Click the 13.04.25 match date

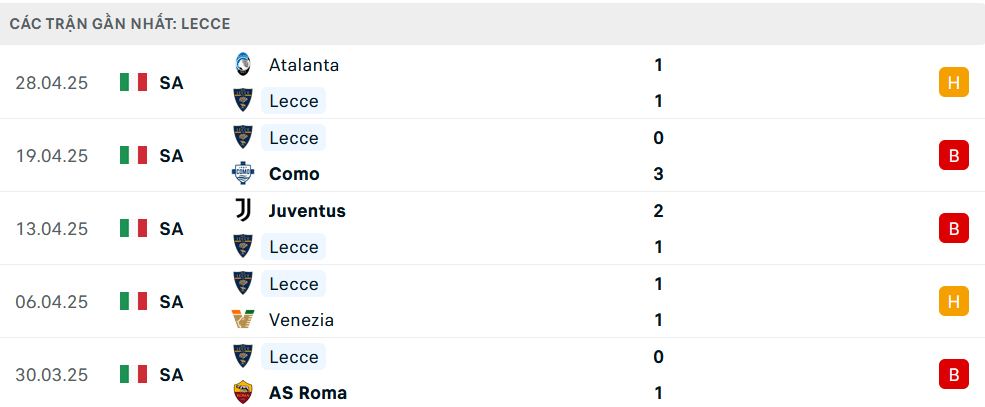tap(52, 229)
